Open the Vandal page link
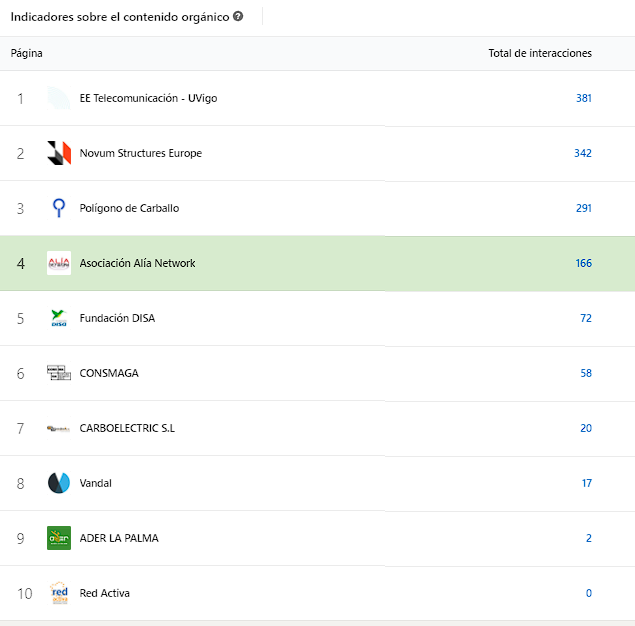 [x=96, y=483]
